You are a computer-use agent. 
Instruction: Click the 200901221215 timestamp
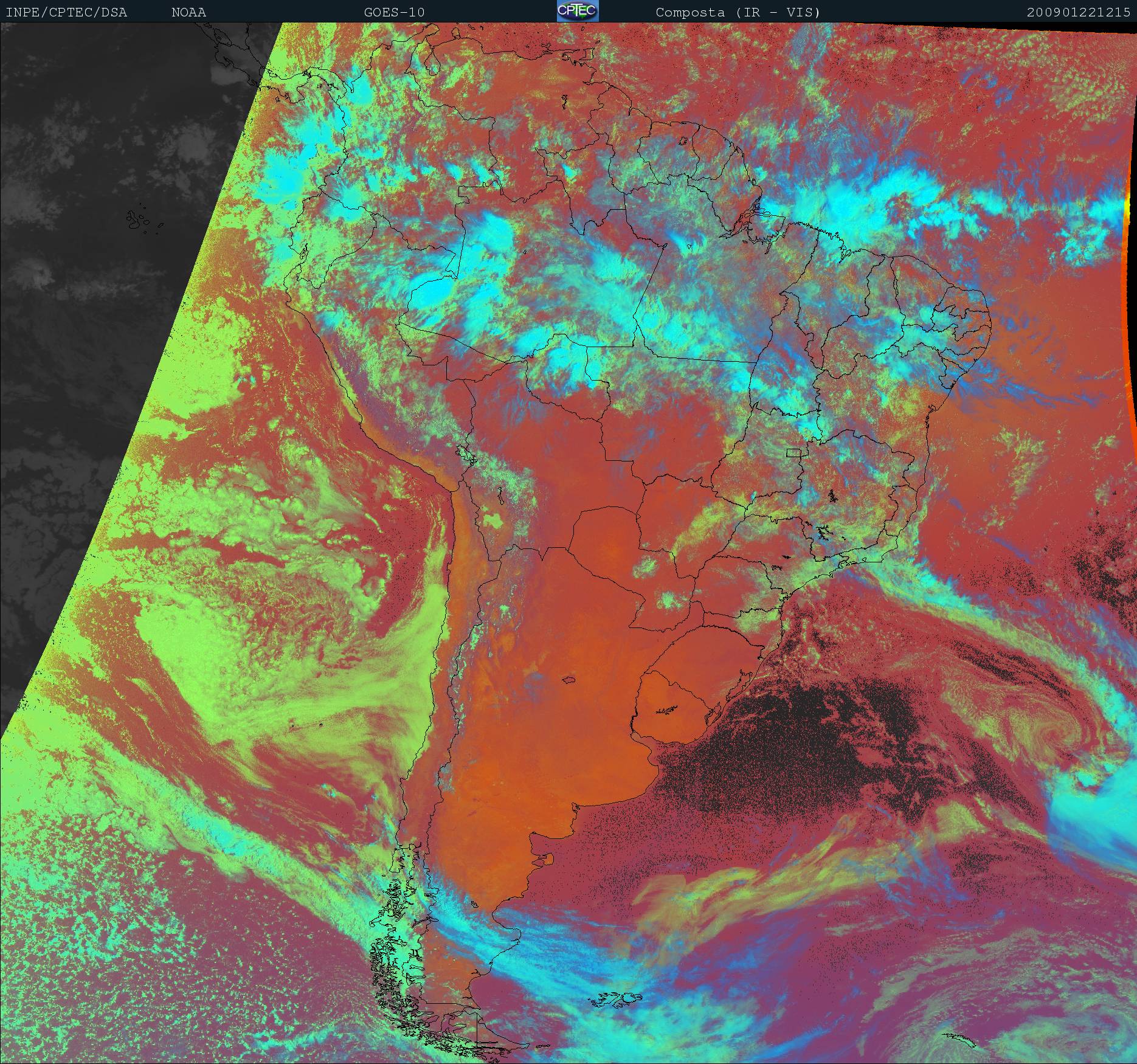1079,12
